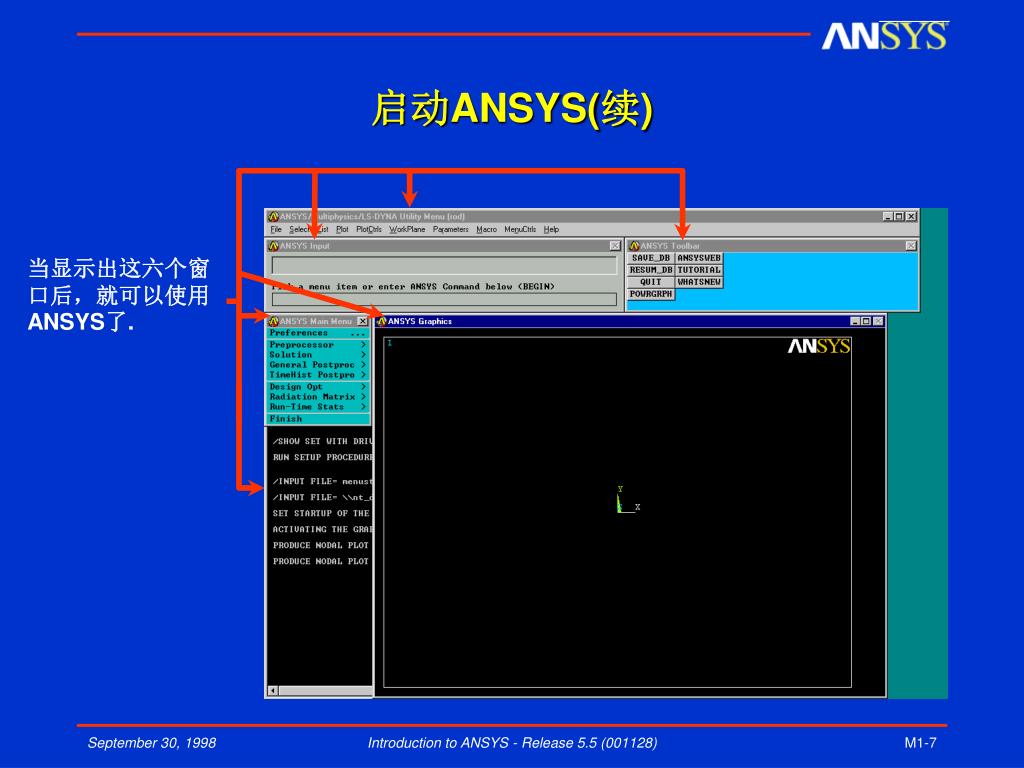Click Finish in ANSYS Main Menu
This screenshot has height=768, width=1024.
click(318, 419)
